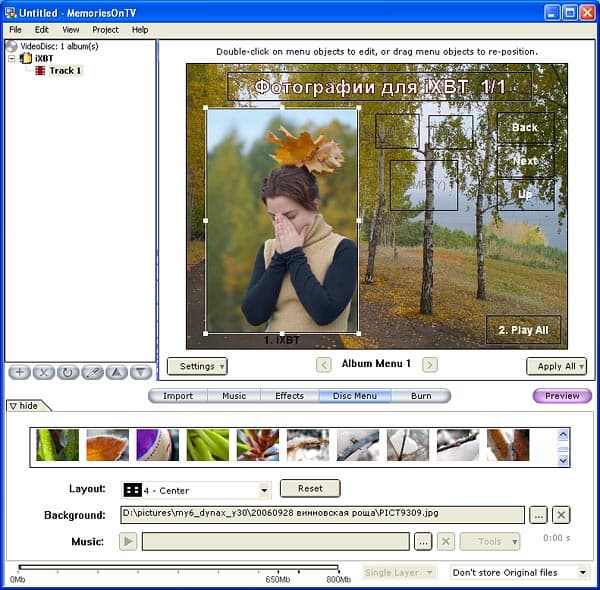
Task: Collapse the iXBT tree node
Action: pyautogui.click(x=12, y=59)
